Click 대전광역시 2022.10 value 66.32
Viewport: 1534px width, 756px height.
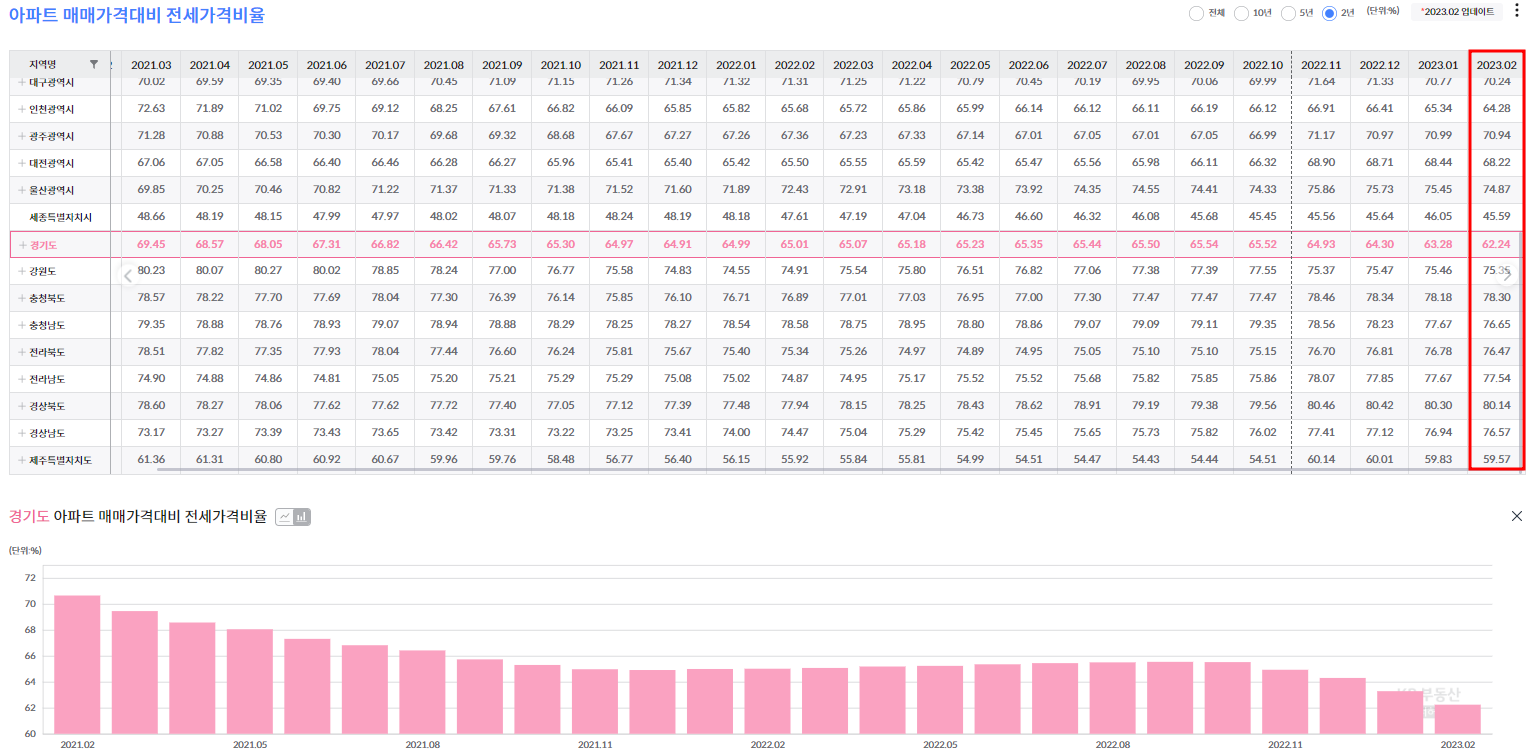[x=1263, y=162]
